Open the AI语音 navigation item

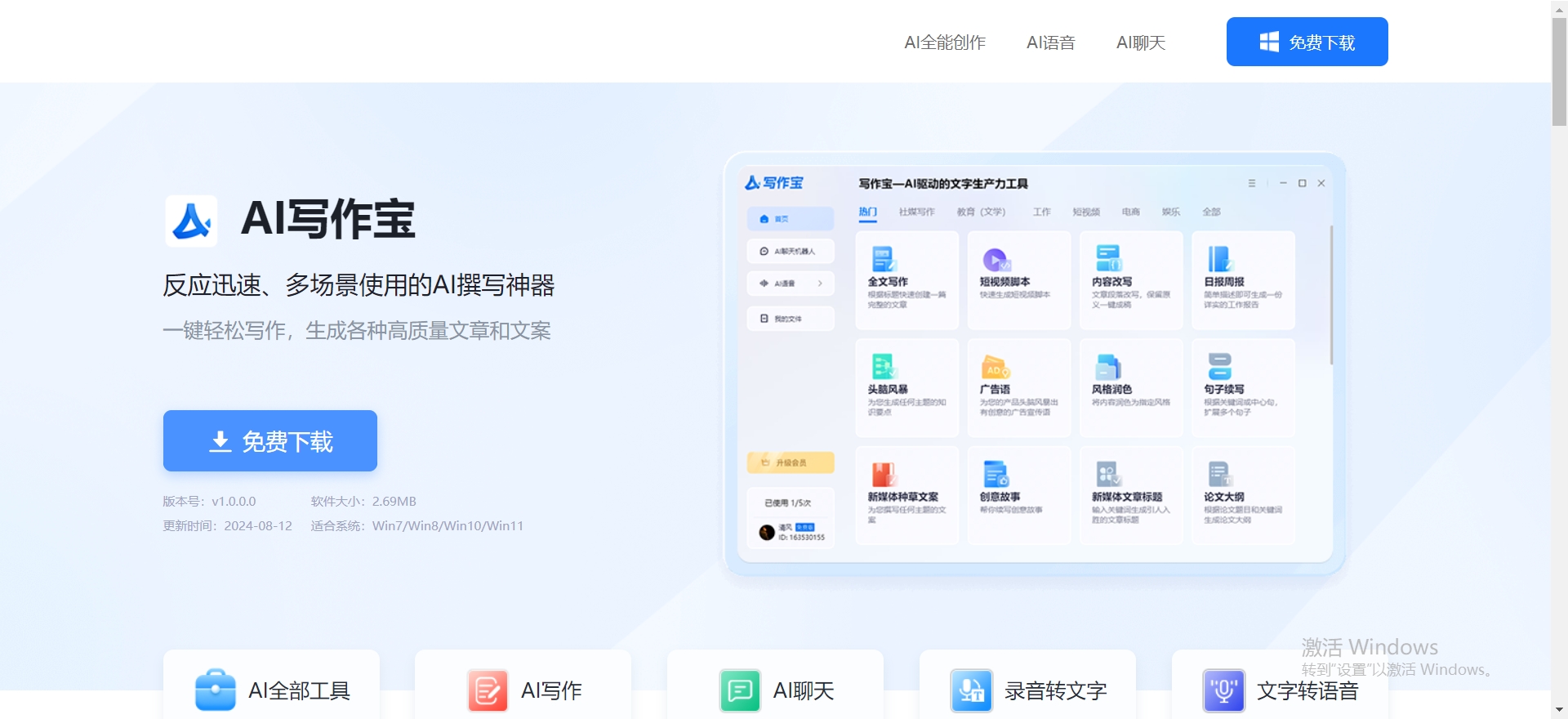(1050, 42)
